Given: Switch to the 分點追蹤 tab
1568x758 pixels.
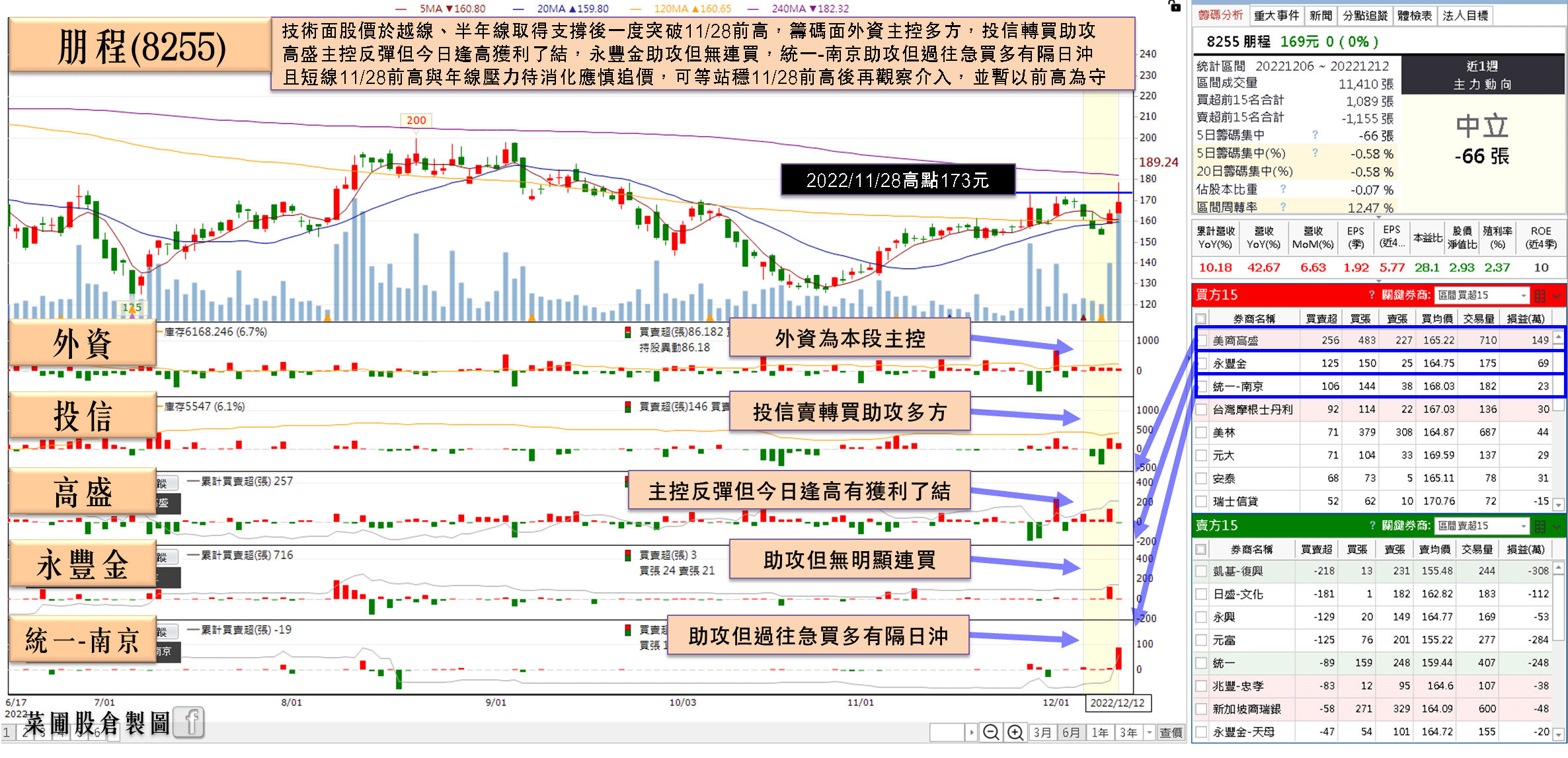Looking at the screenshot, I should pyautogui.click(x=1364, y=15).
